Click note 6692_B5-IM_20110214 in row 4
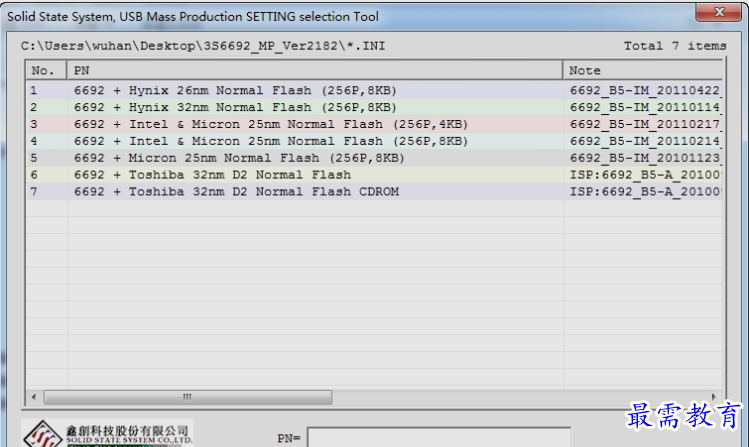The image size is (749, 447). [645, 141]
